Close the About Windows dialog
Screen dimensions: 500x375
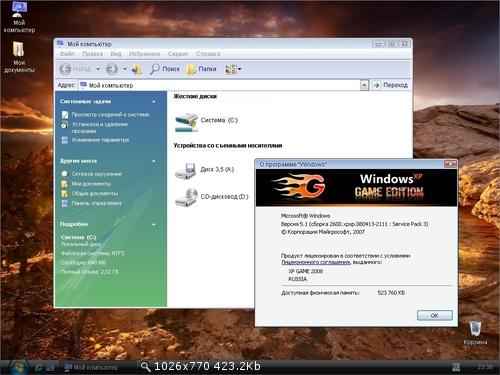pyautogui.click(x=450, y=164)
